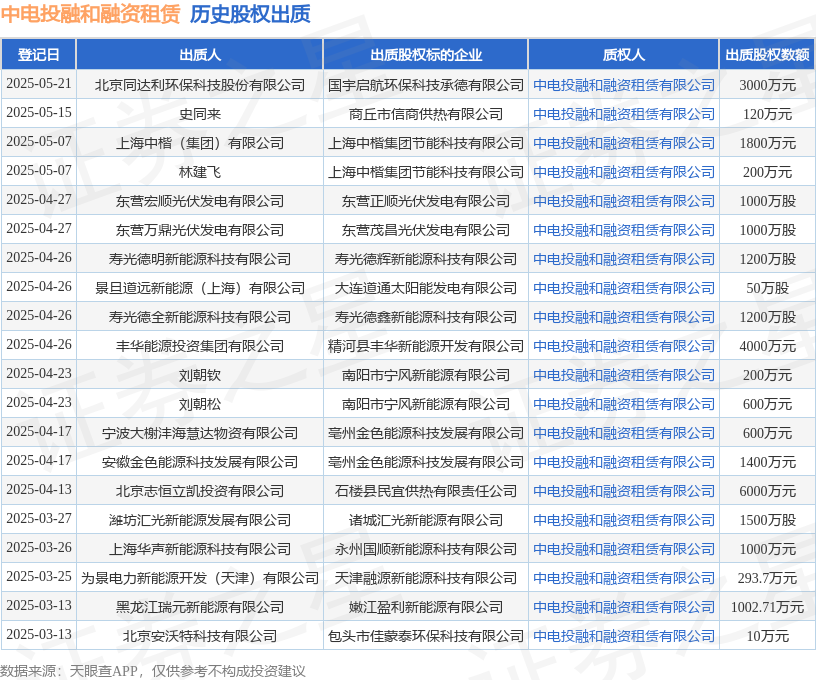Open pledgee link in 上海中楷（集团）有限公司 row
The width and height of the screenshot is (816, 680).
point(623,143)
